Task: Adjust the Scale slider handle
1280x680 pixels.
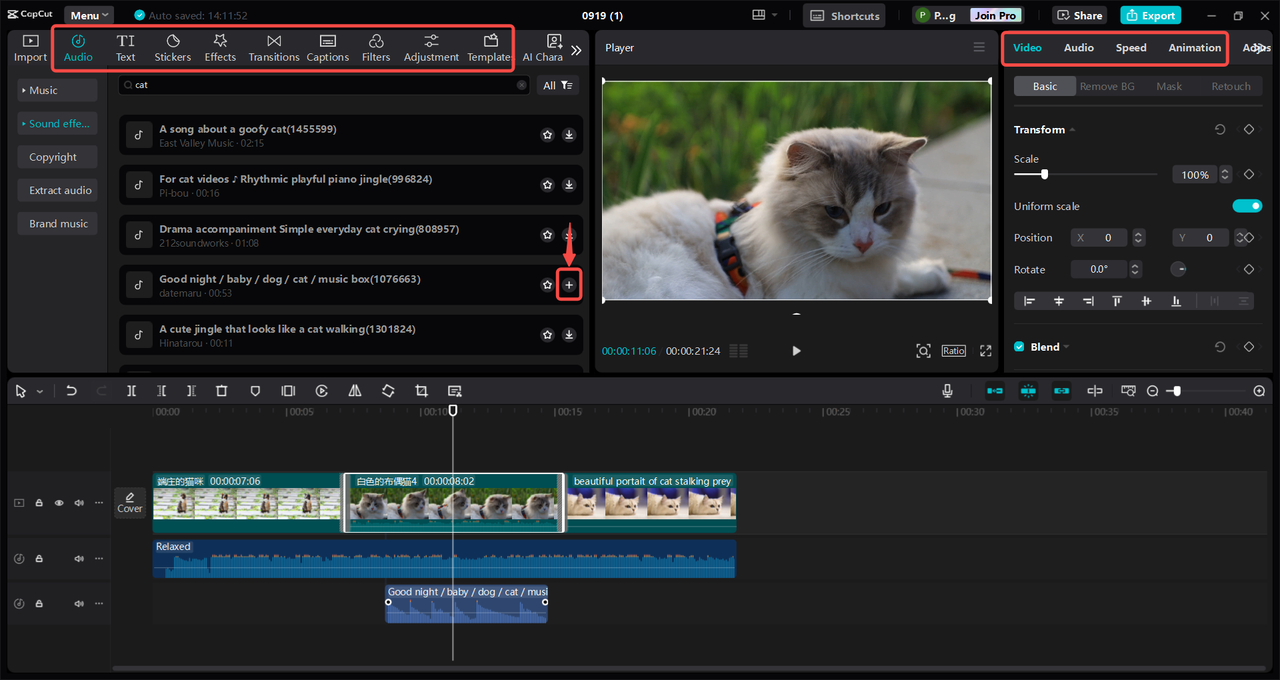Action: tap(1044, 174)
